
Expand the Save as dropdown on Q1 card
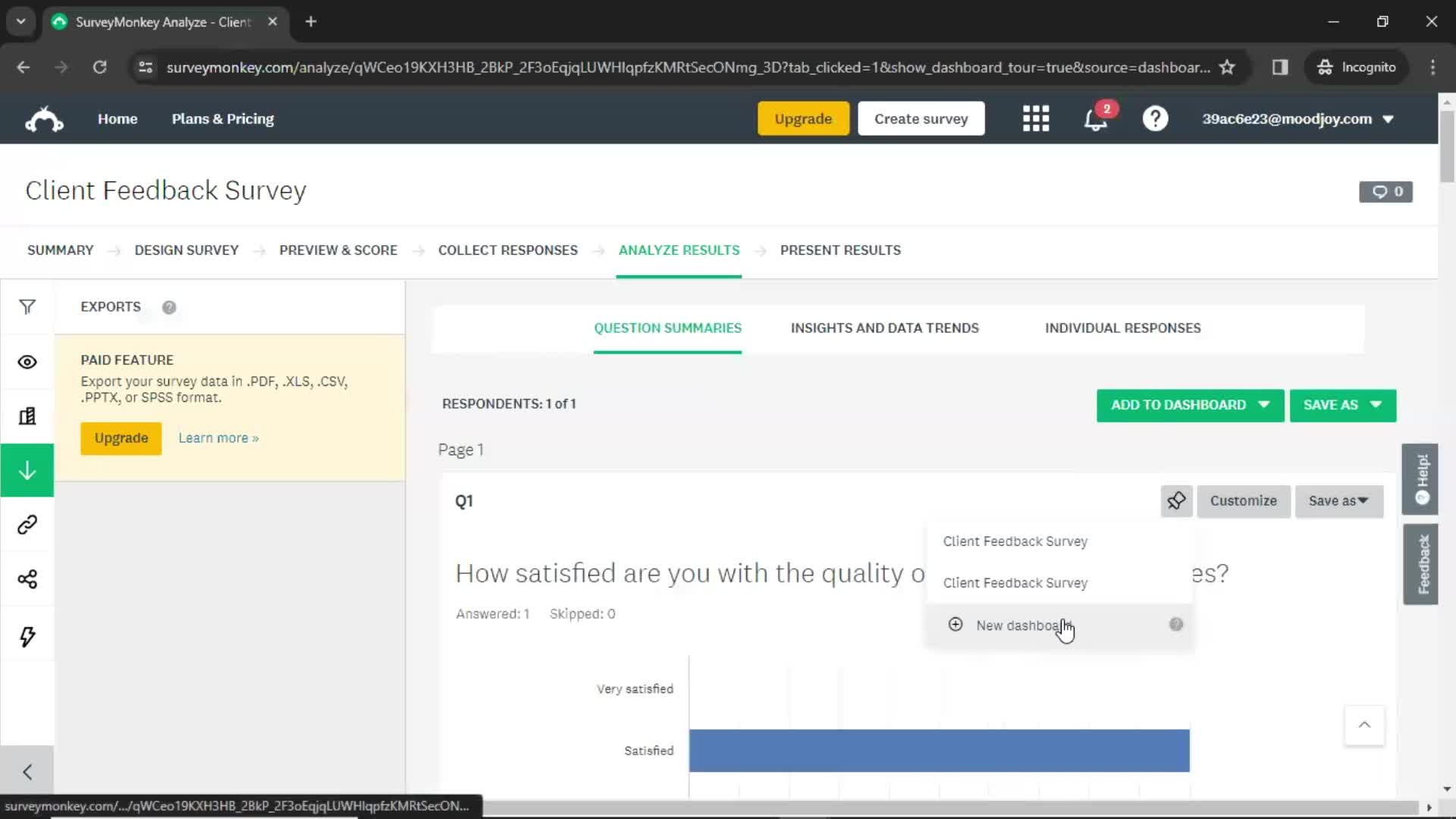[1339, 501]
